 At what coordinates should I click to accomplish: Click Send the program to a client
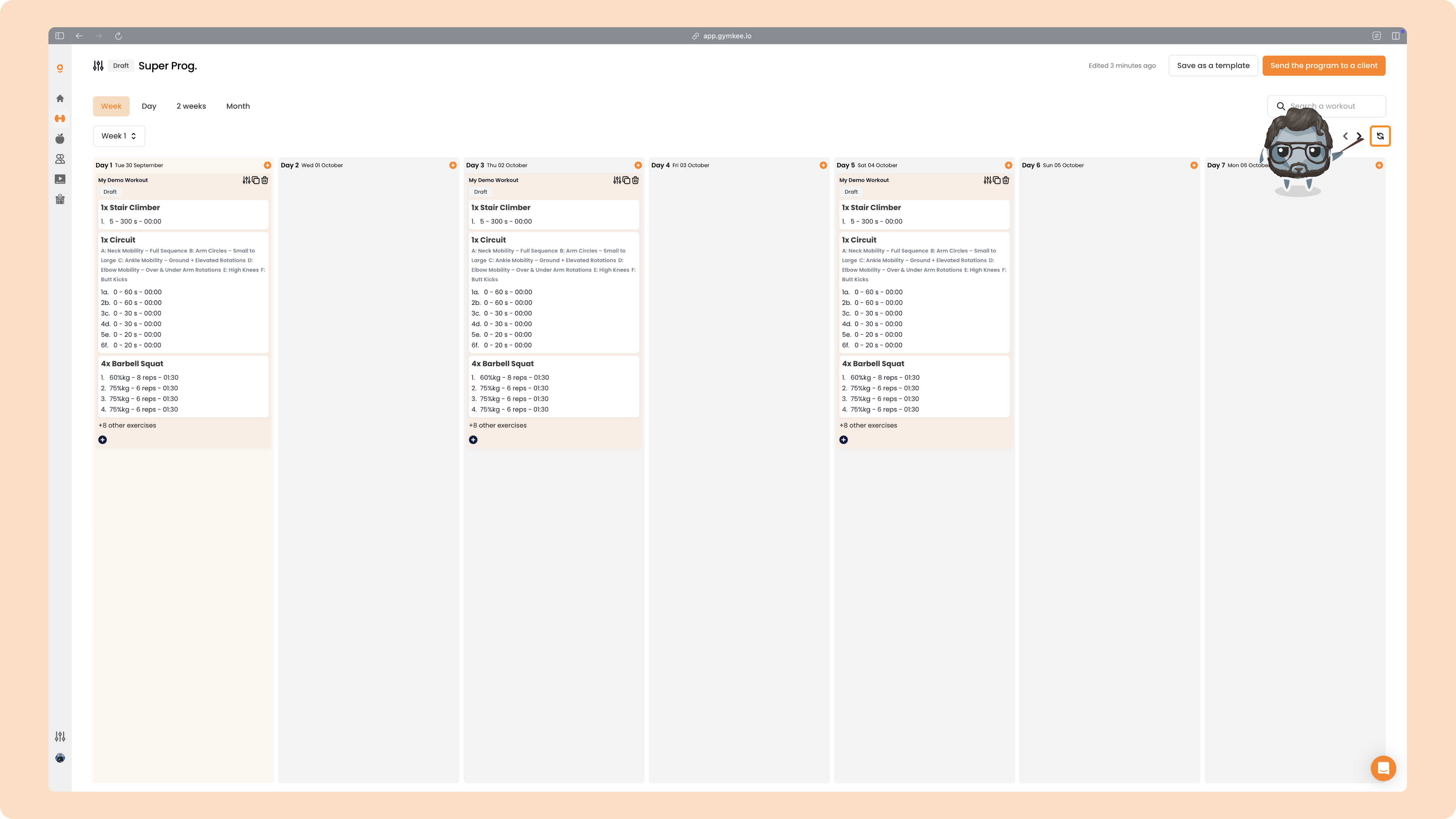1324,66
